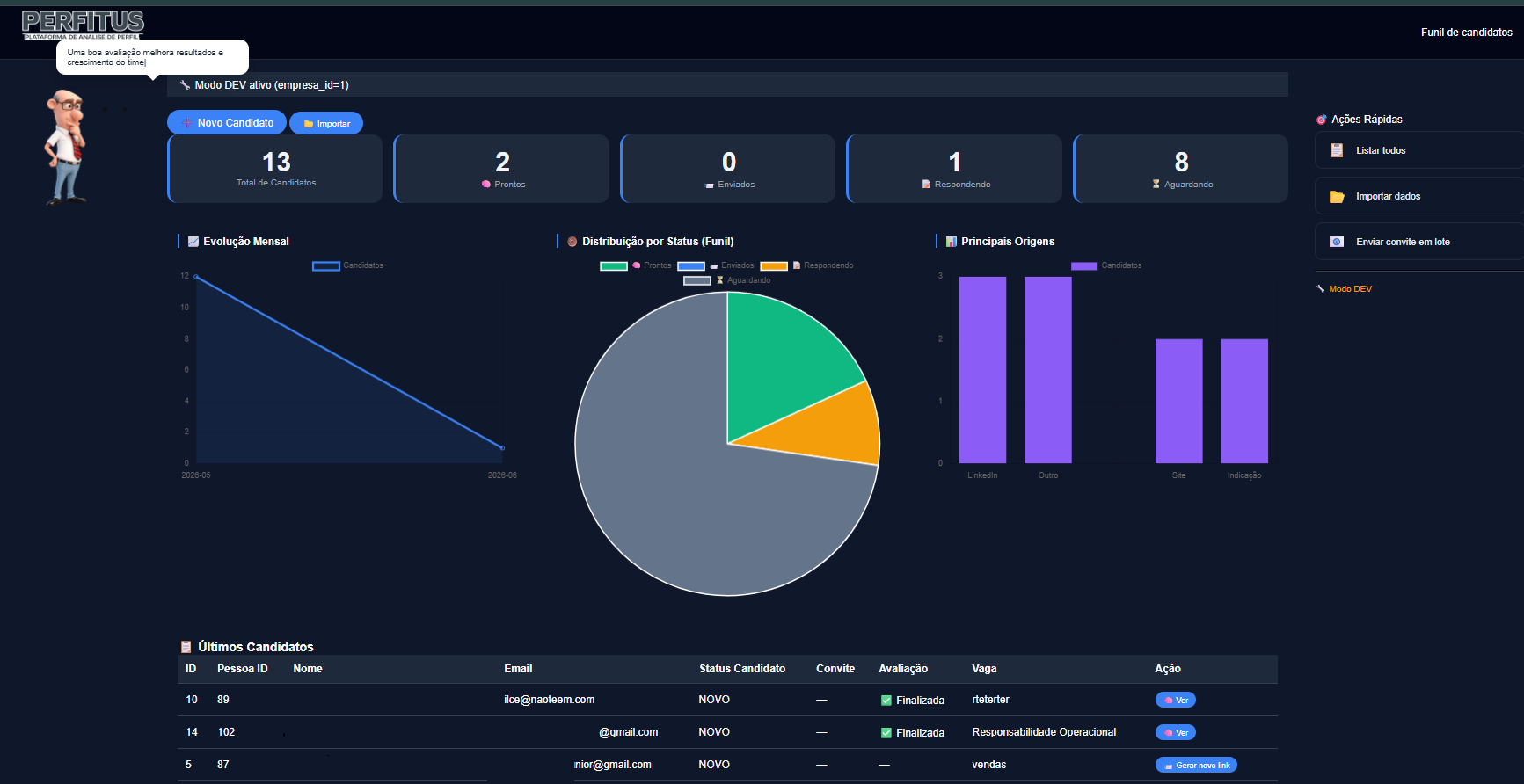Click the LinkedIn bar in origins chart
This screenshot has height=784, width=1524.
point(982,370)
